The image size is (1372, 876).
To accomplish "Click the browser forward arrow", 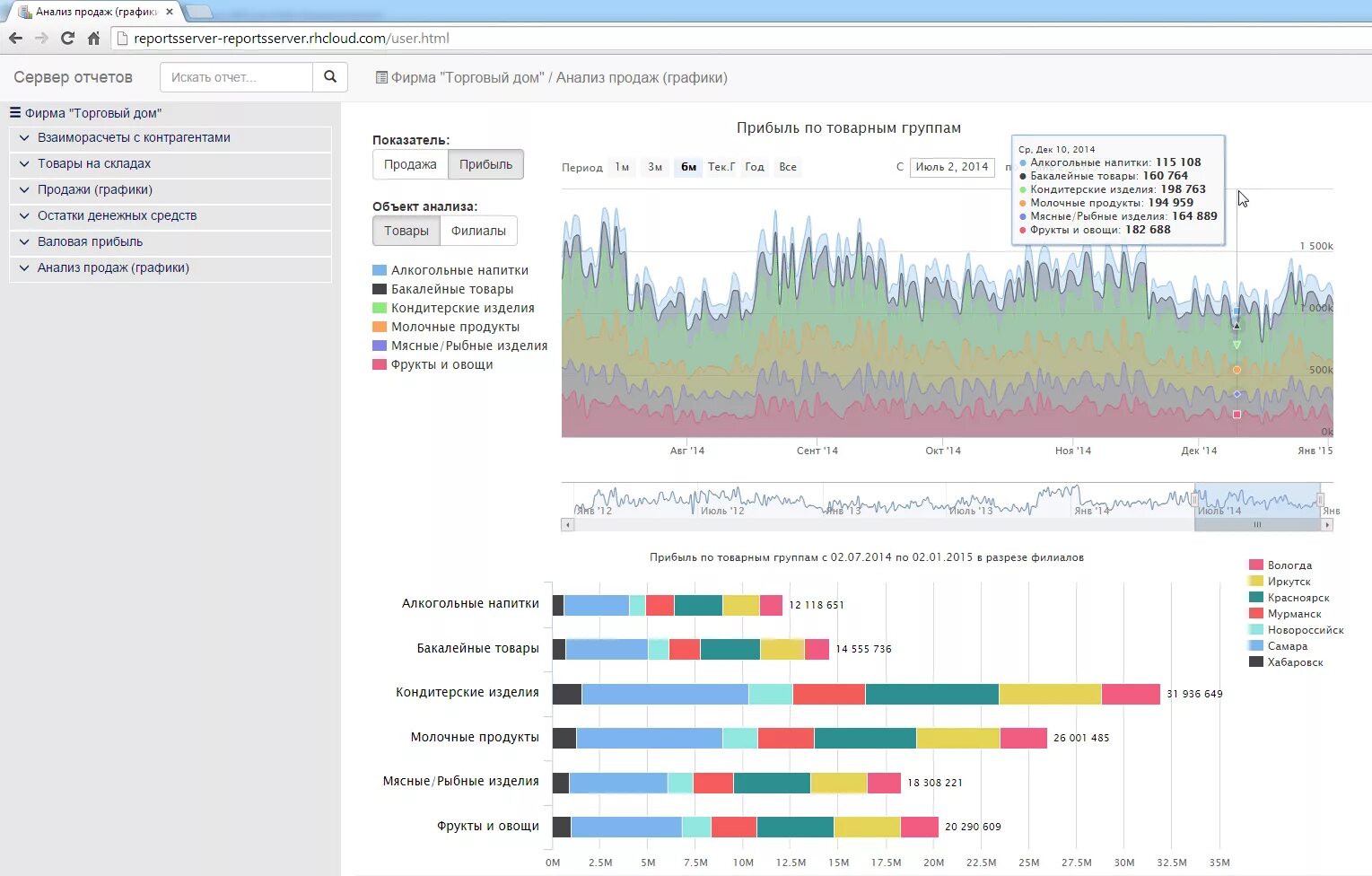I will pos(41,38).
